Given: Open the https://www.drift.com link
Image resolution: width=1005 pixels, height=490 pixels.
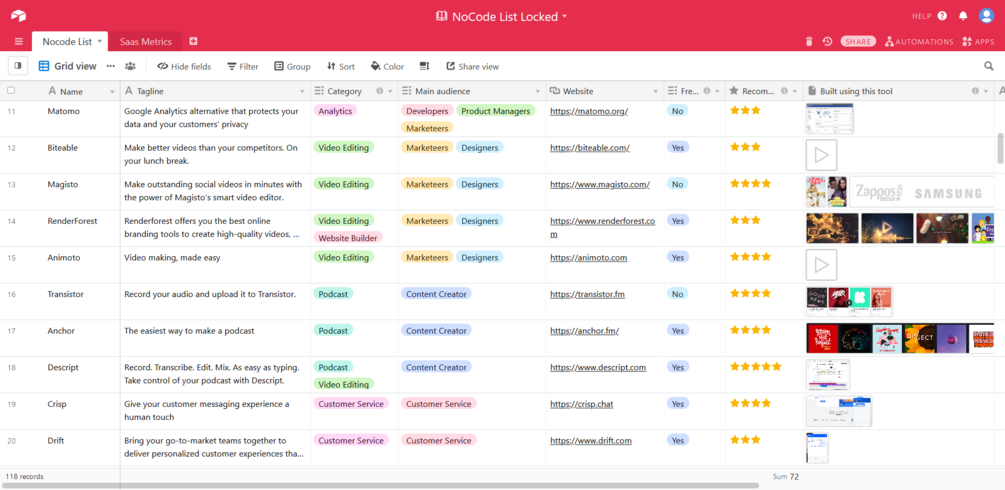Looking at the screenshot, I should 591,441.
